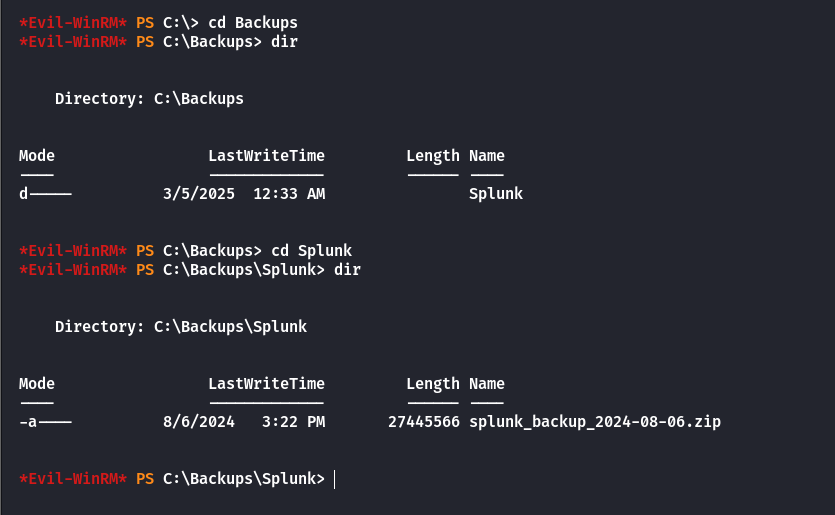Click the '12:33 AM' timestamp
This screenshot has width=835, height=515.
(x=289, y=194)
